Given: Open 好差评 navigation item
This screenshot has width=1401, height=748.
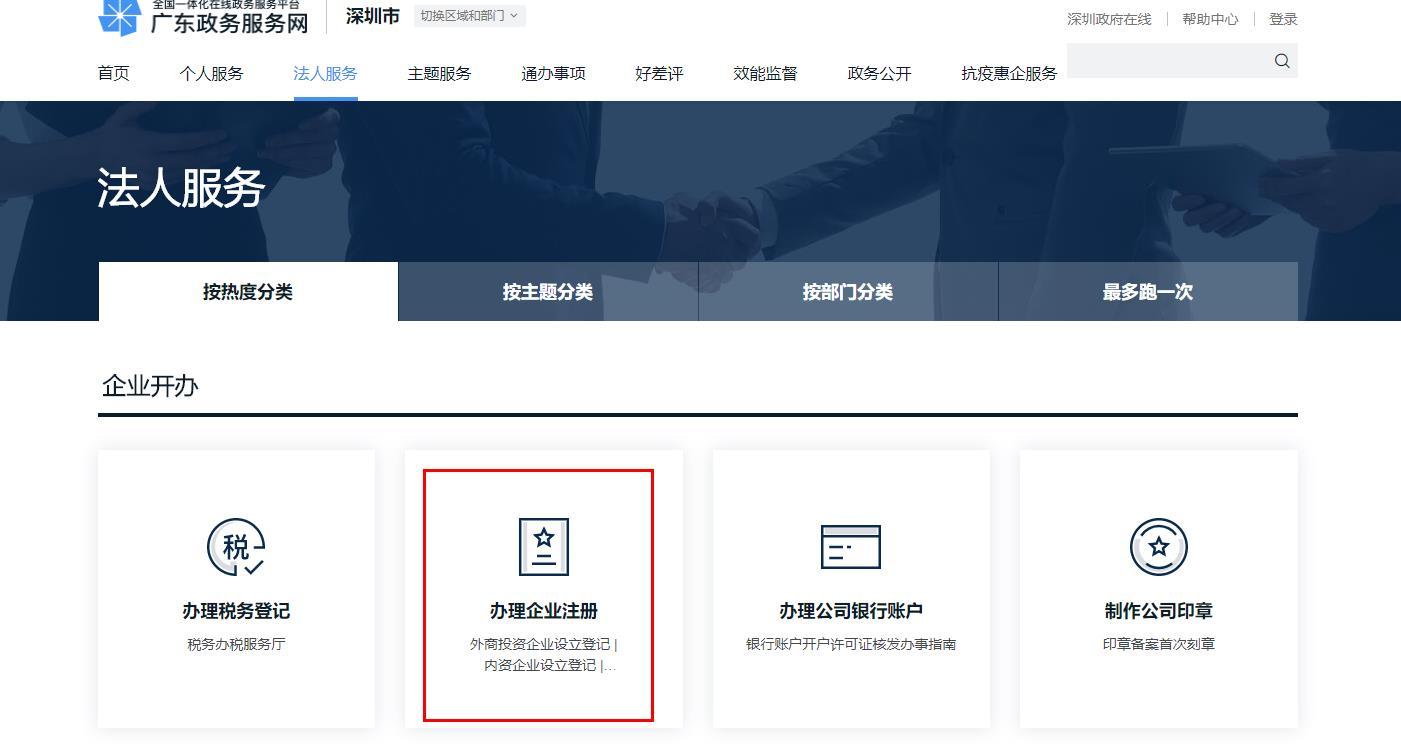Looking at the screenshot, I should pyautogui.click(x=659, y=73).
